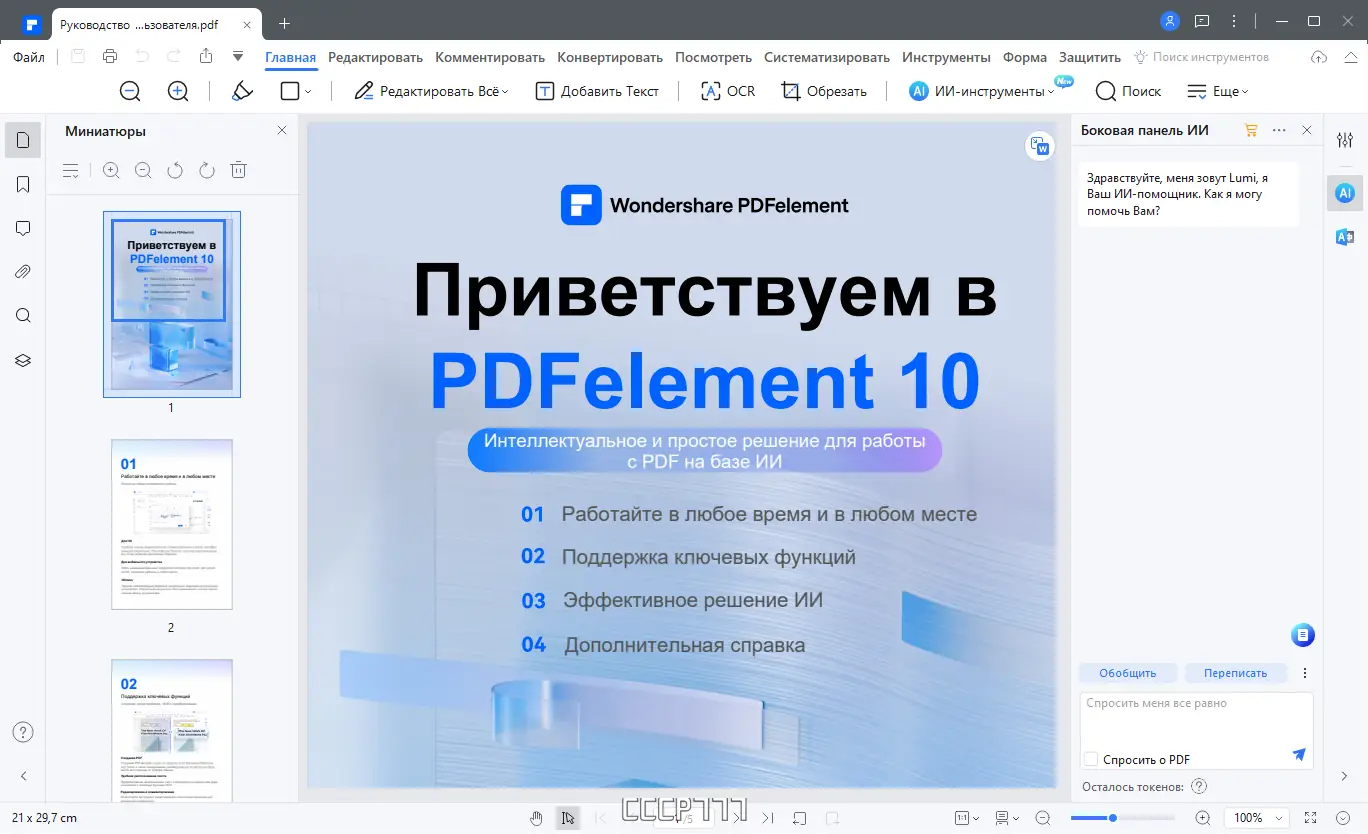The image size is (1368, 834).
Task: Select the OCR tool on the toolbar
Action: [726, 91]
